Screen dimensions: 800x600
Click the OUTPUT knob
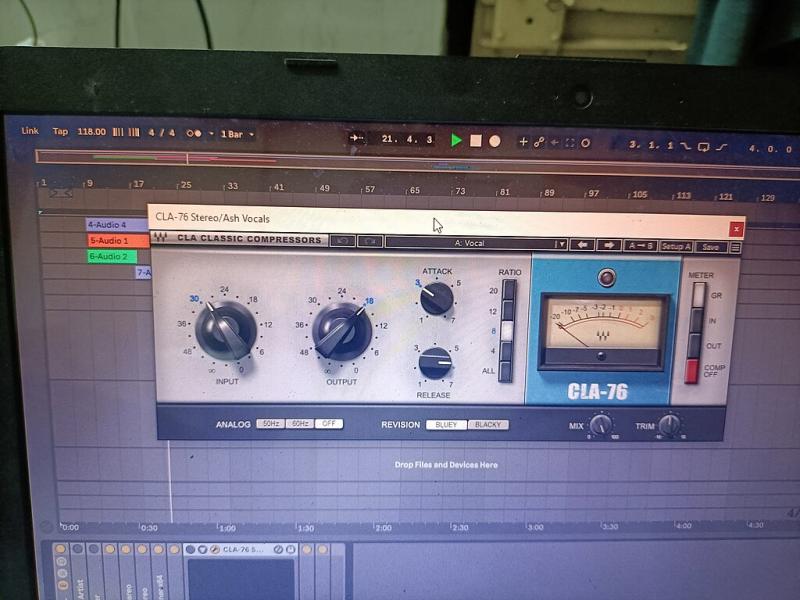click(342, 332)
